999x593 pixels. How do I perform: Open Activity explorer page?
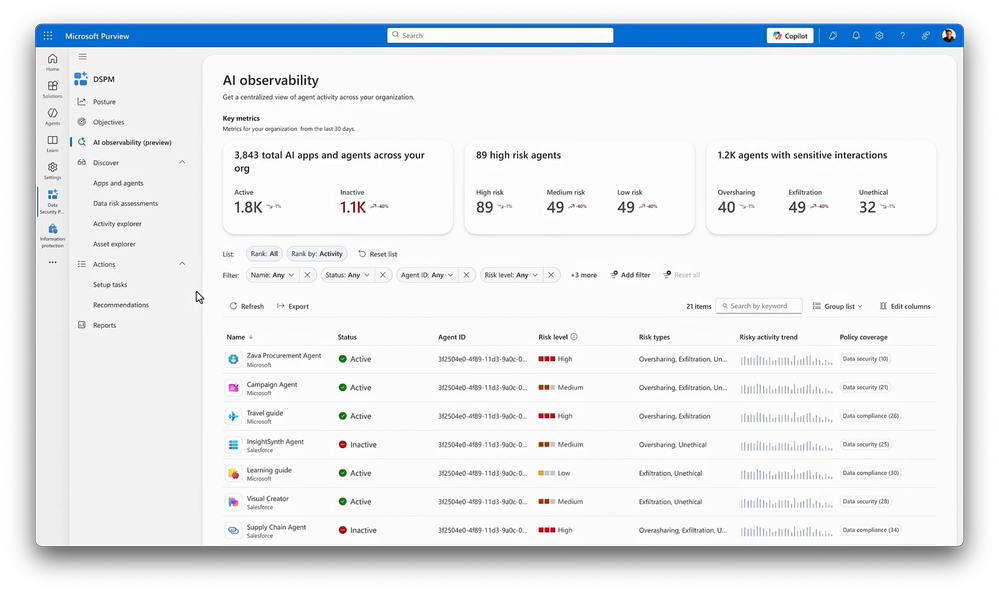tap(117, 224)
